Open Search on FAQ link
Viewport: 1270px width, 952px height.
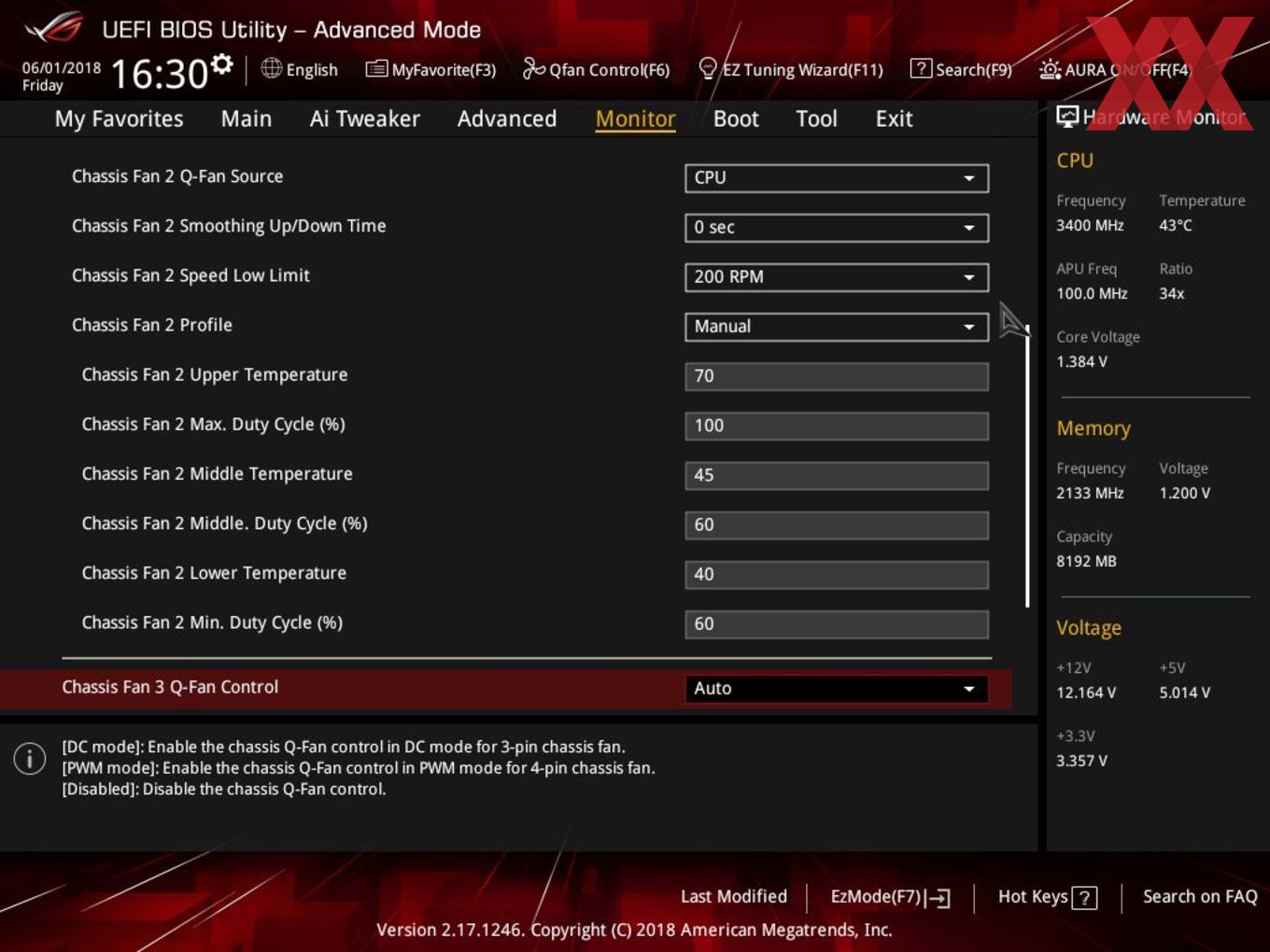(x=1200, y=897)
